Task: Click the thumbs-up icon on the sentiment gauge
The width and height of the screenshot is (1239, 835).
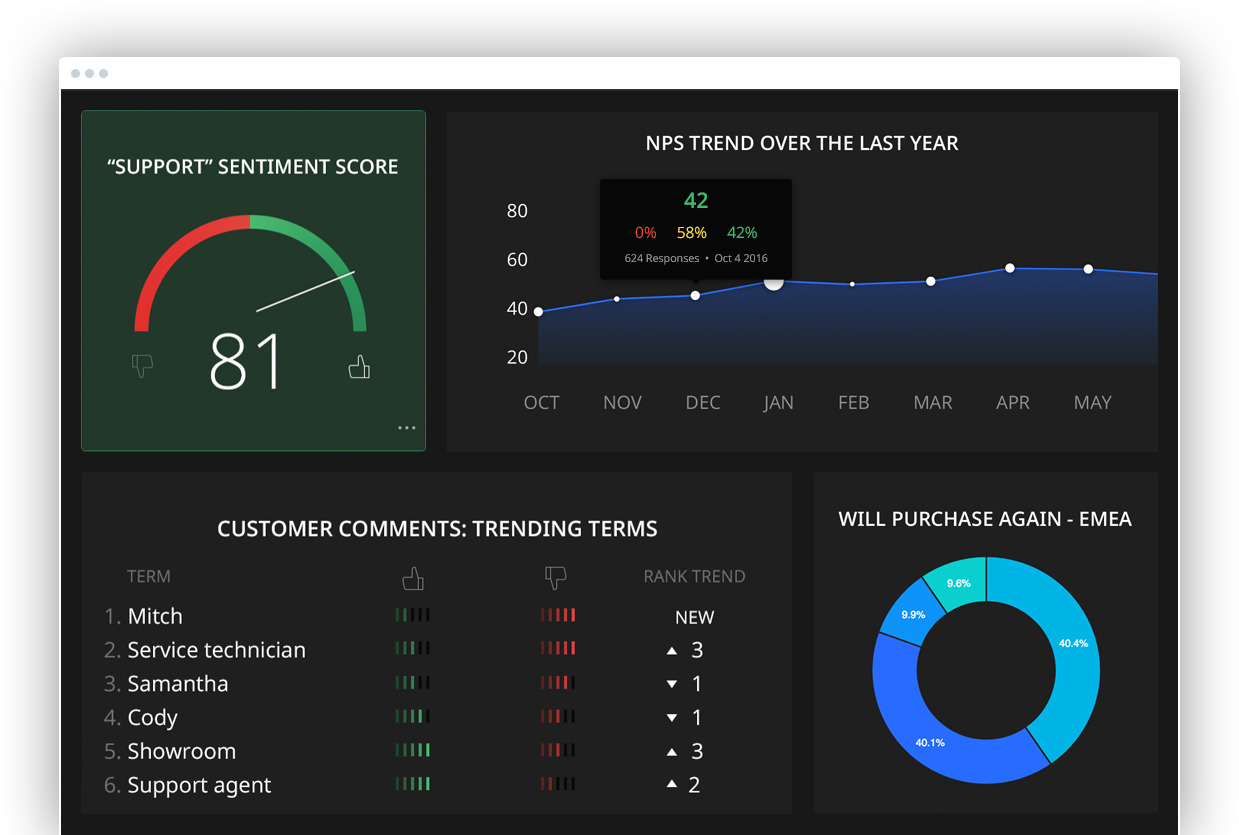Action: point(359,368)
